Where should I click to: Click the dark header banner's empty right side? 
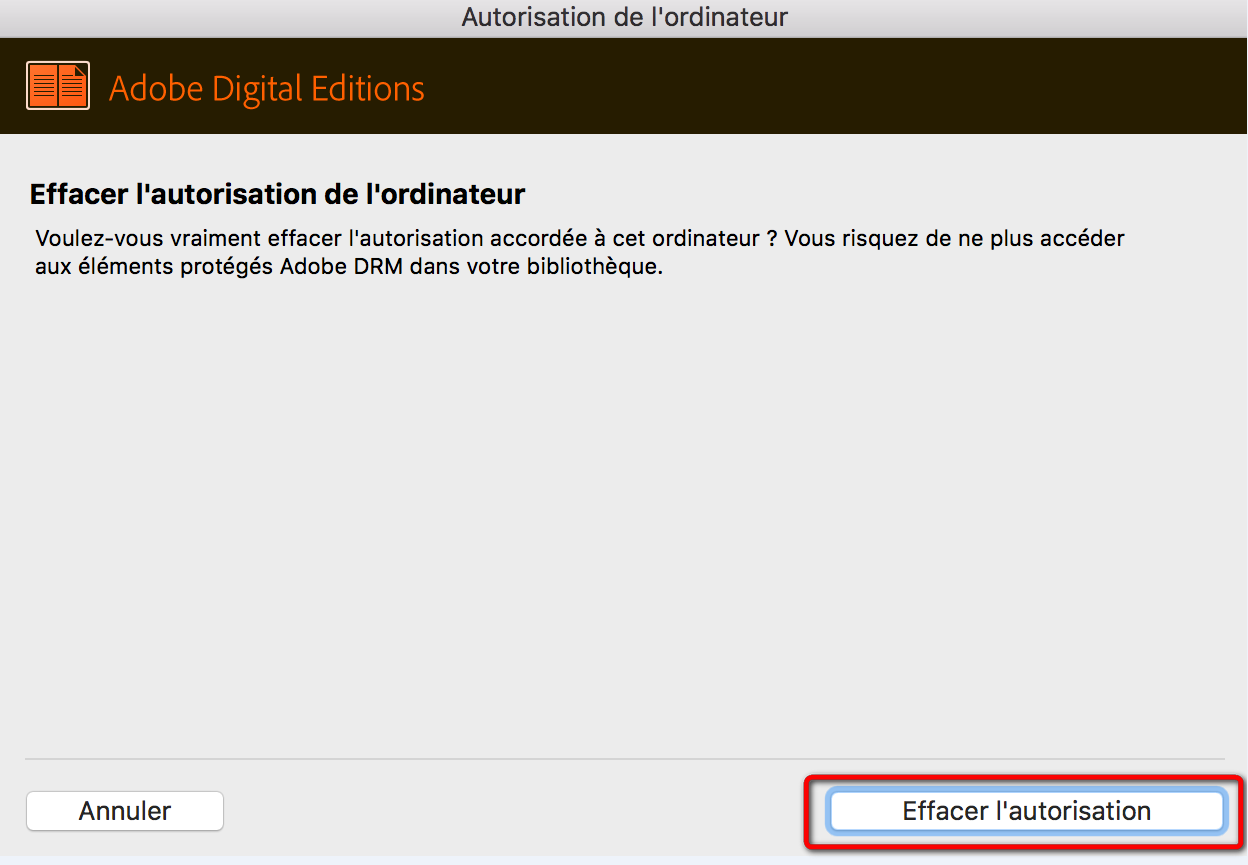(900, 87)
